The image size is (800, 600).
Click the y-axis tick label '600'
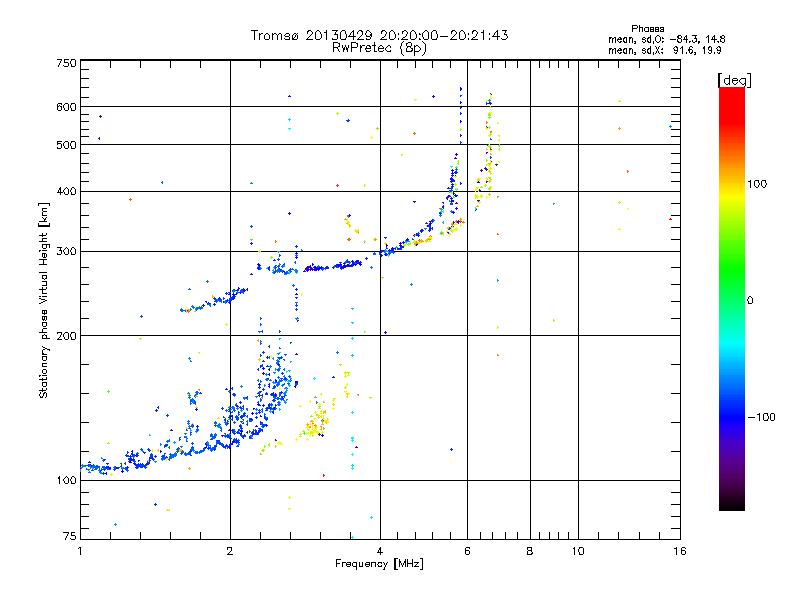coord(67,107)
